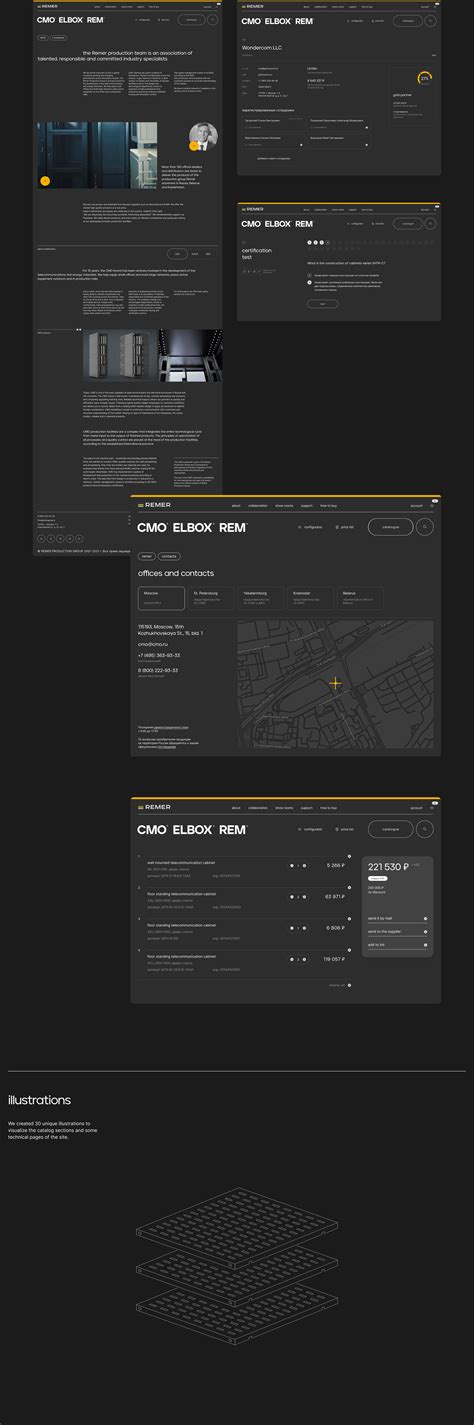Open price list on offices and contacts page

click(x=345, y=526)
